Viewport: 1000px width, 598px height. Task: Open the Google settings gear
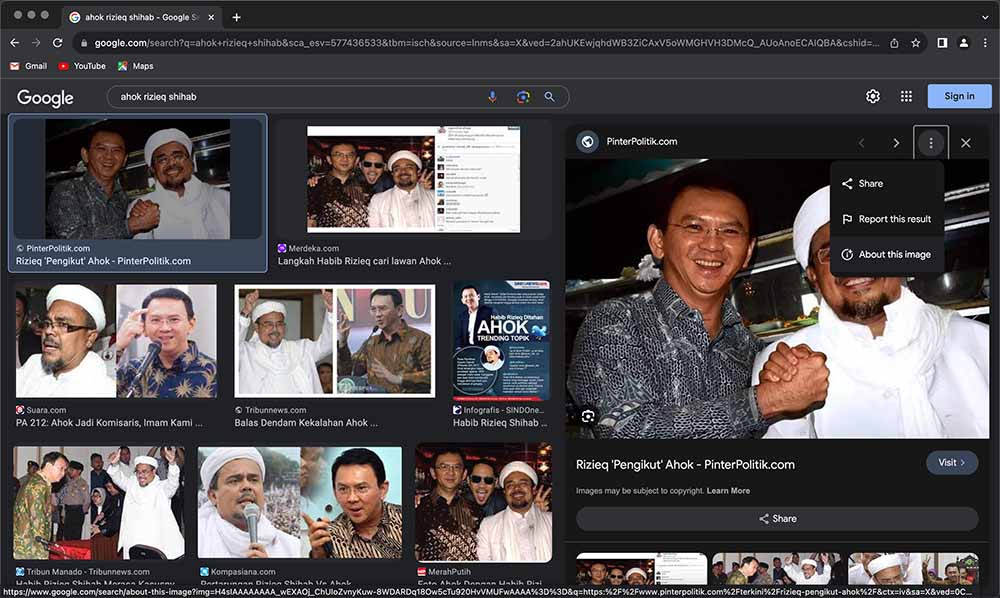(x=873, y=96)
